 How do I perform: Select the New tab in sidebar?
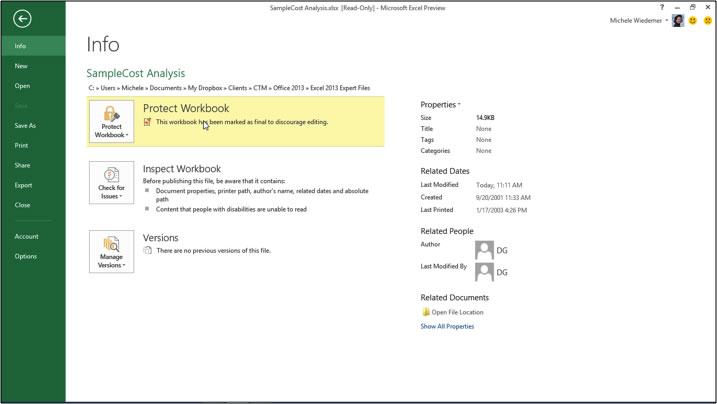click(21, 66)
